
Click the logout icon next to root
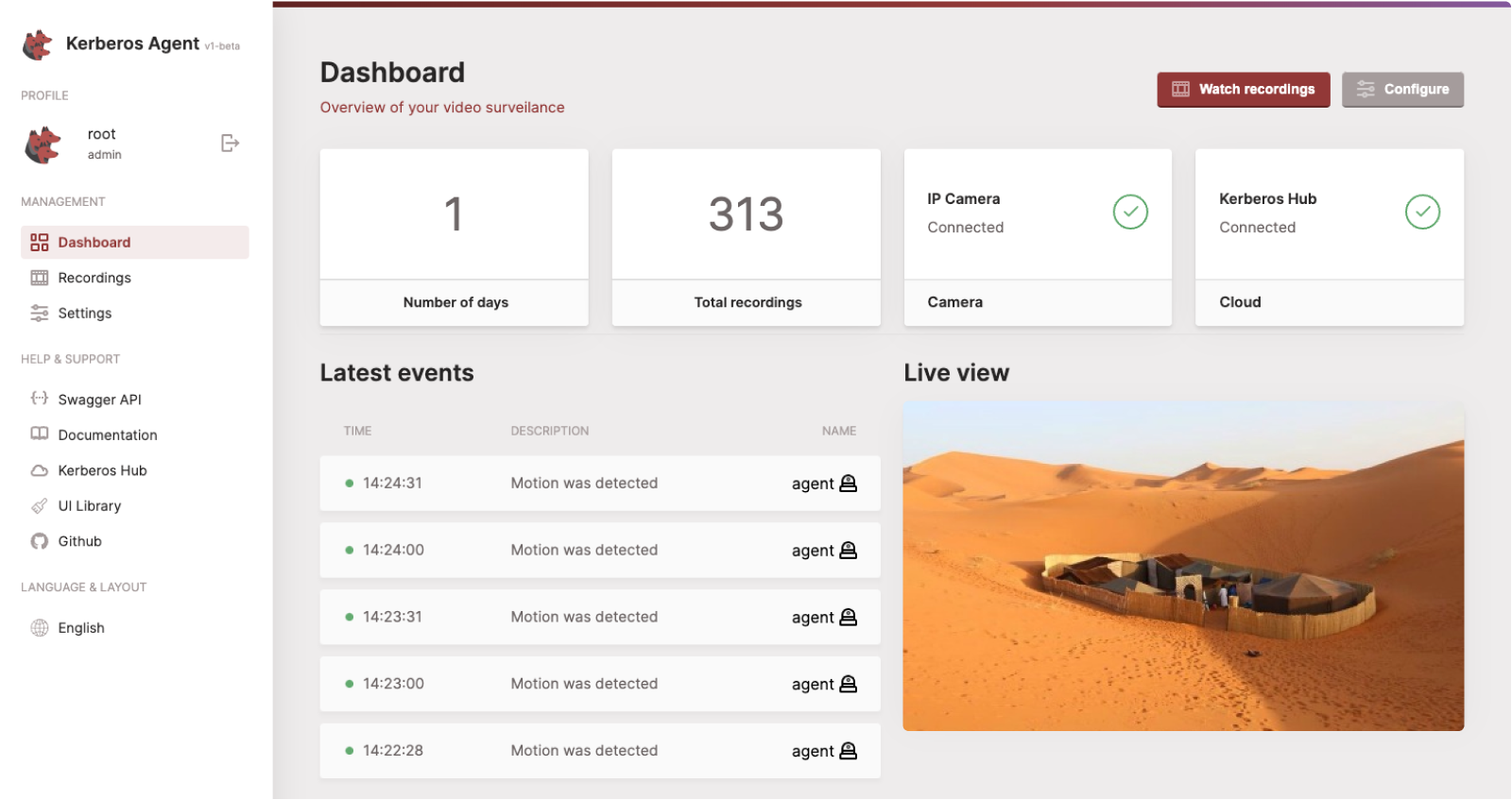pos(230,144)
